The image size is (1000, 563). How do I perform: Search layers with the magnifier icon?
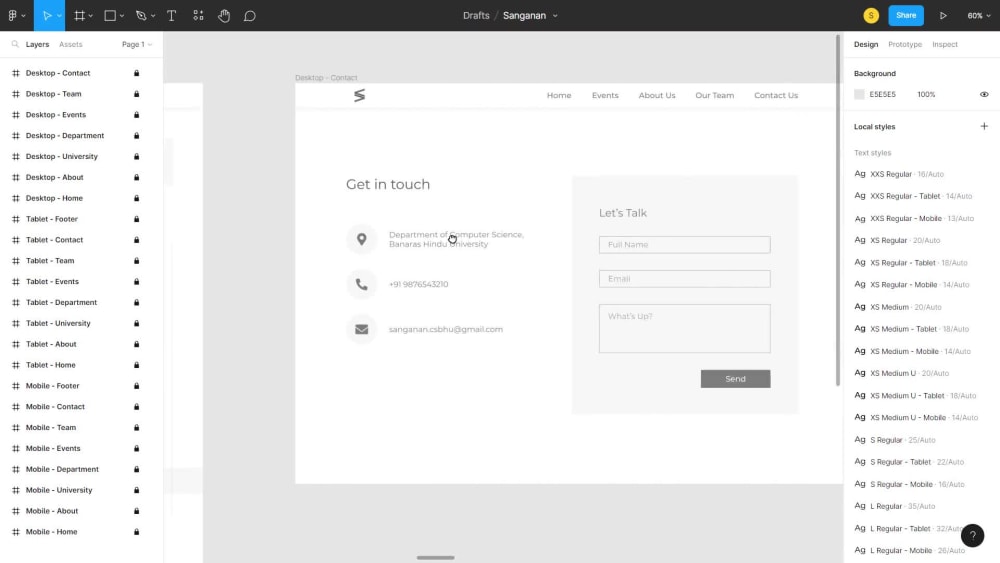pyautogui.click(x=15, y=44)
